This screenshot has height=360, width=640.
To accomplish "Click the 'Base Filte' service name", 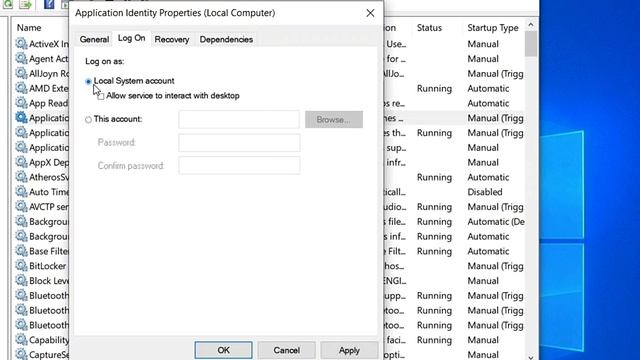I will point(49,251).
